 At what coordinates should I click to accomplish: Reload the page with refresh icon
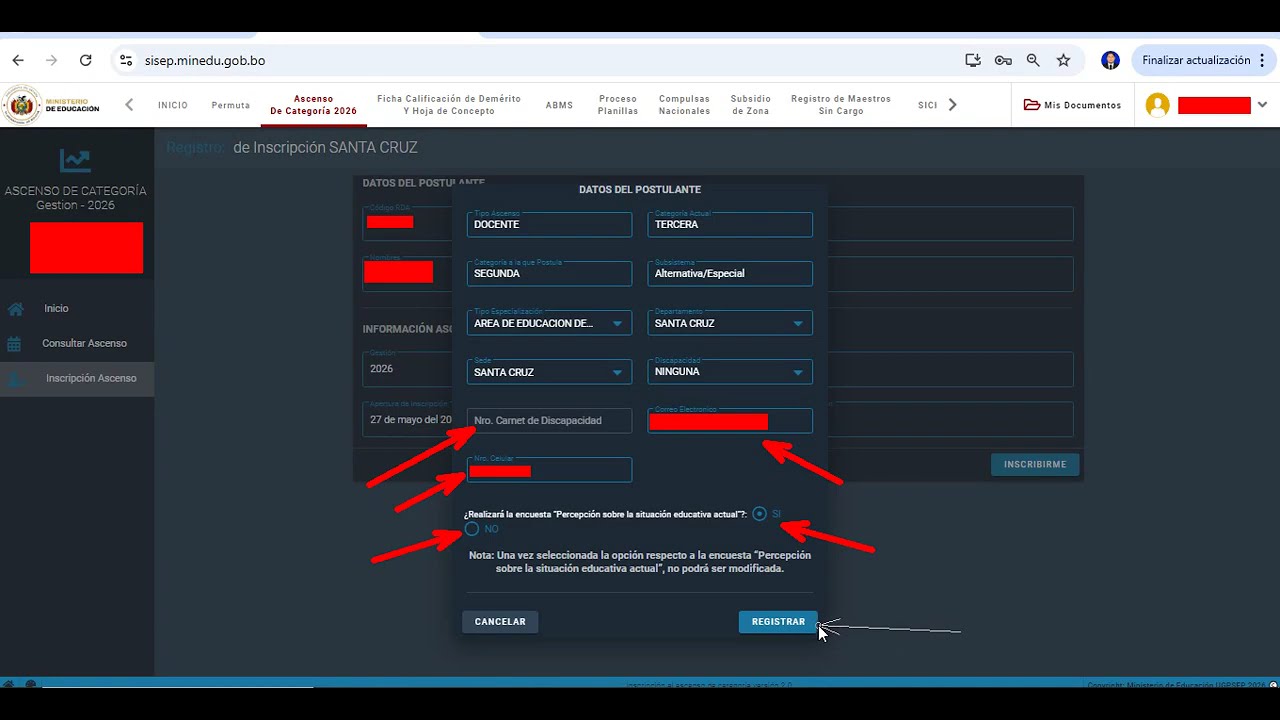click(86, 60)
